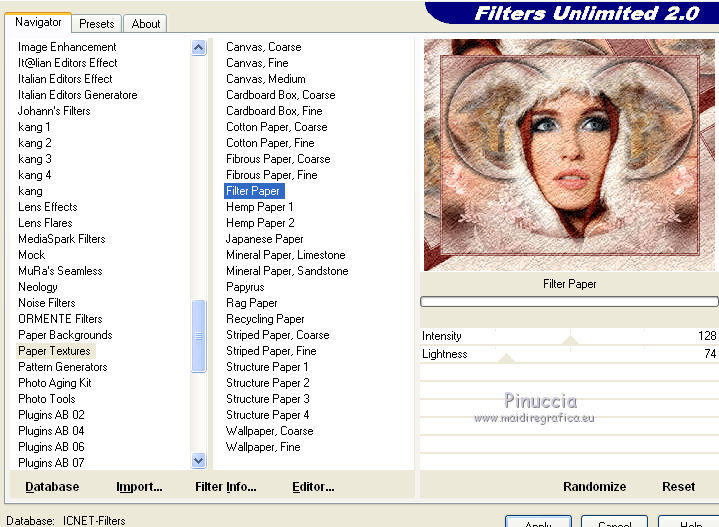
Task: Select Mock category
Action: [x=31, y=255]
